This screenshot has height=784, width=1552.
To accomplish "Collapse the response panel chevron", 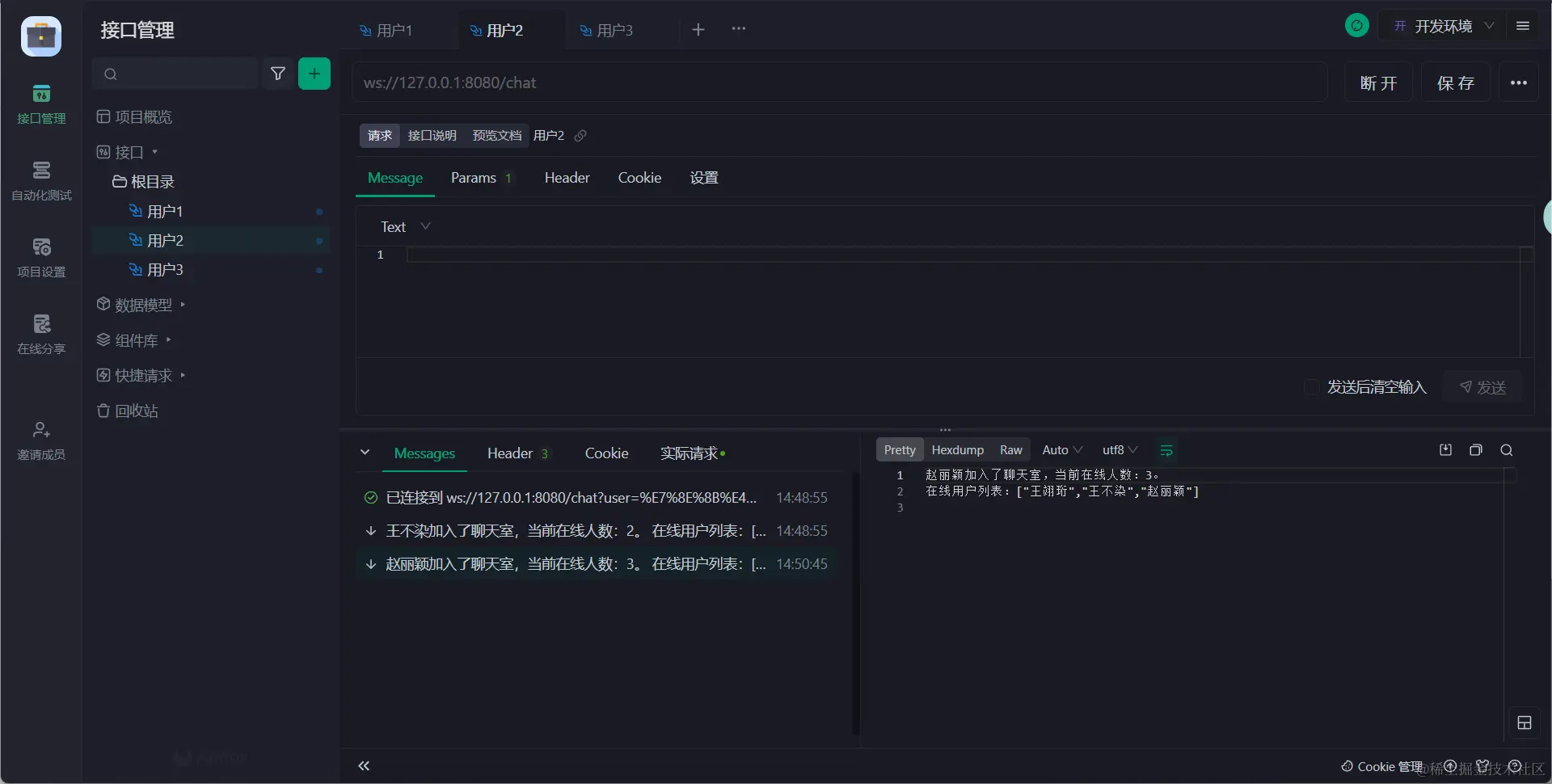I will click(365, 453).
